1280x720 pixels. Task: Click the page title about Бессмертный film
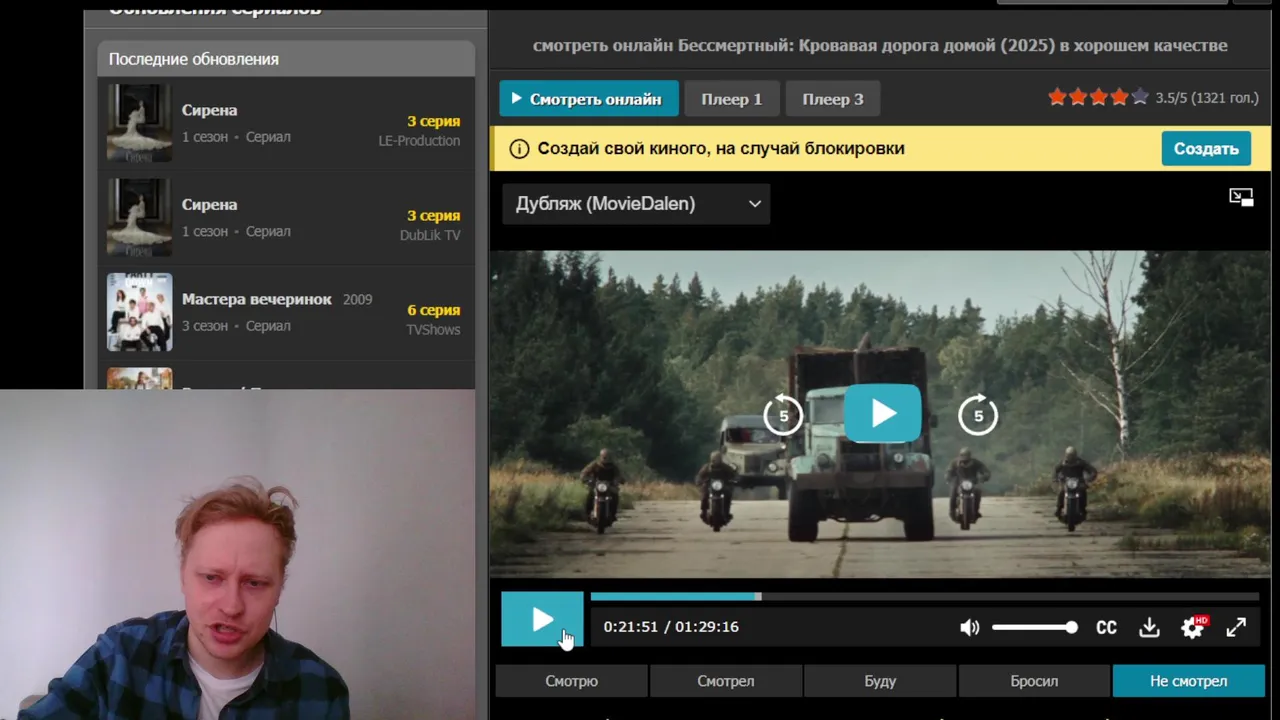click(x=880, y=45)
